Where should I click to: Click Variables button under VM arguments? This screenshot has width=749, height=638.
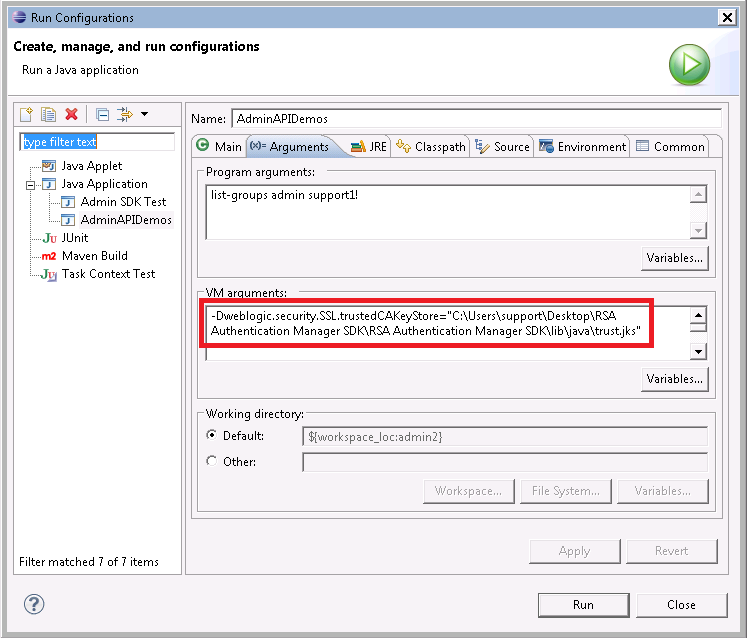click(x=674, y=379)
